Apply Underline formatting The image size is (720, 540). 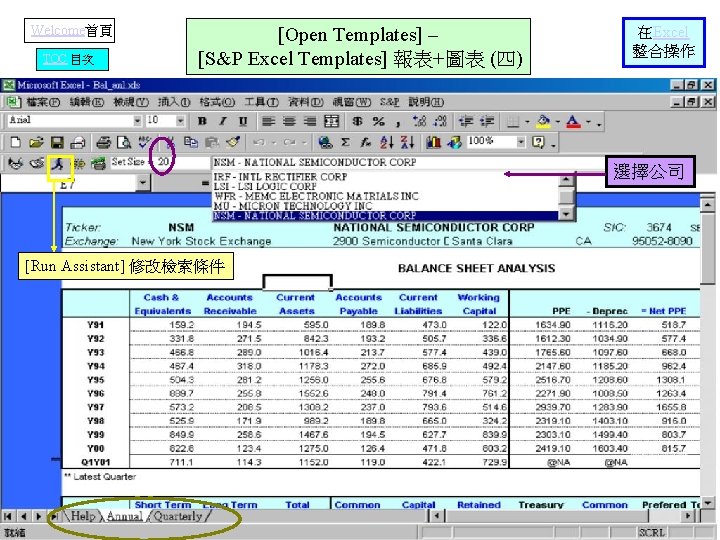243,121
